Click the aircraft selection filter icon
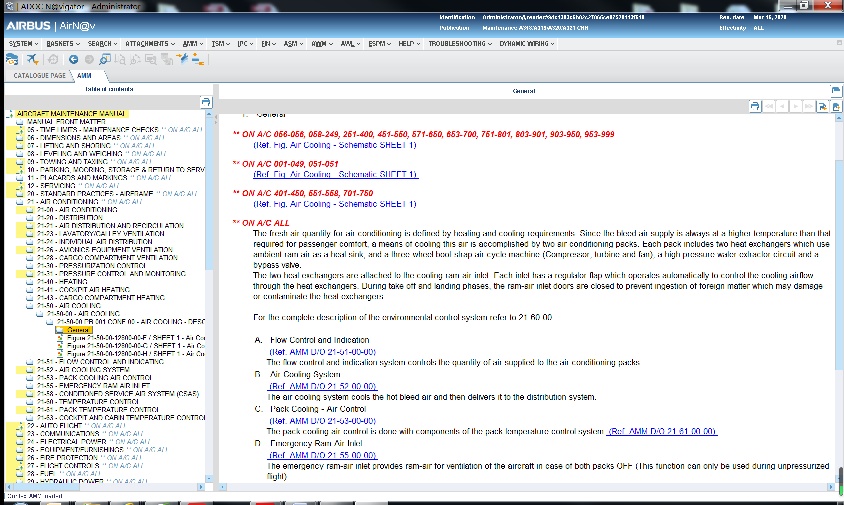This screenshot has width=844, height=505. point(32,59)
